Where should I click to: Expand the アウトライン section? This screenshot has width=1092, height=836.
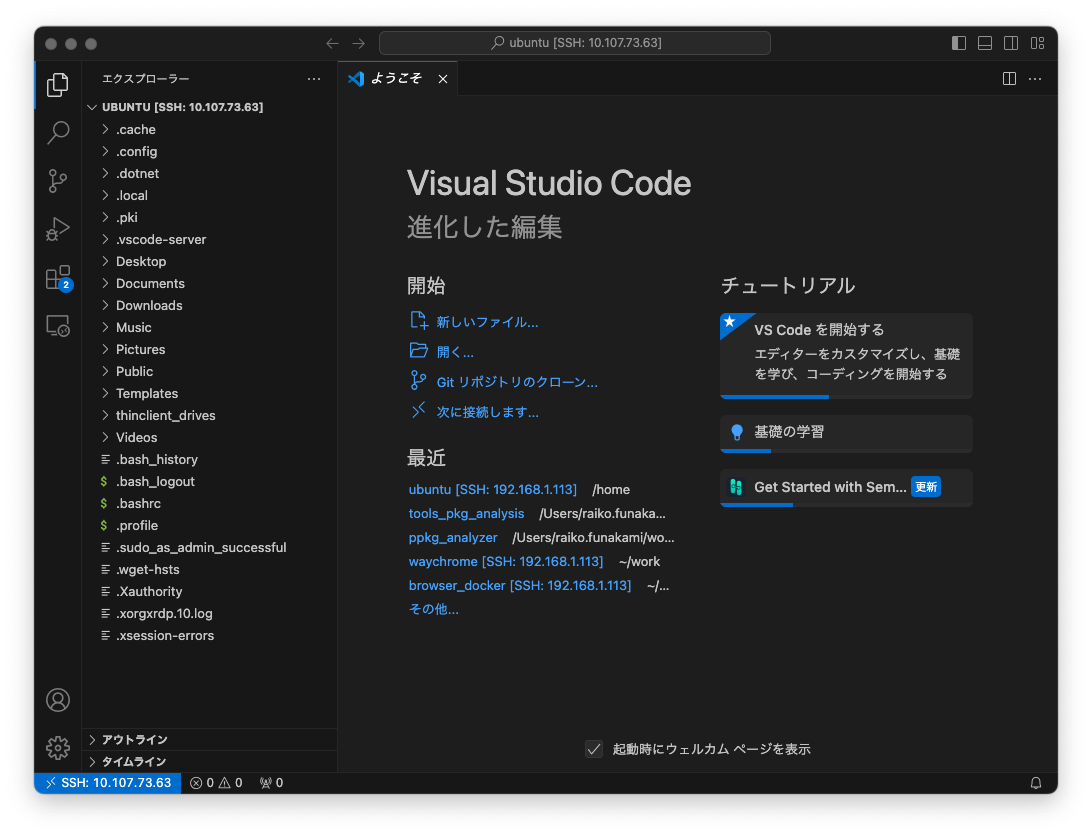[209, 739]
